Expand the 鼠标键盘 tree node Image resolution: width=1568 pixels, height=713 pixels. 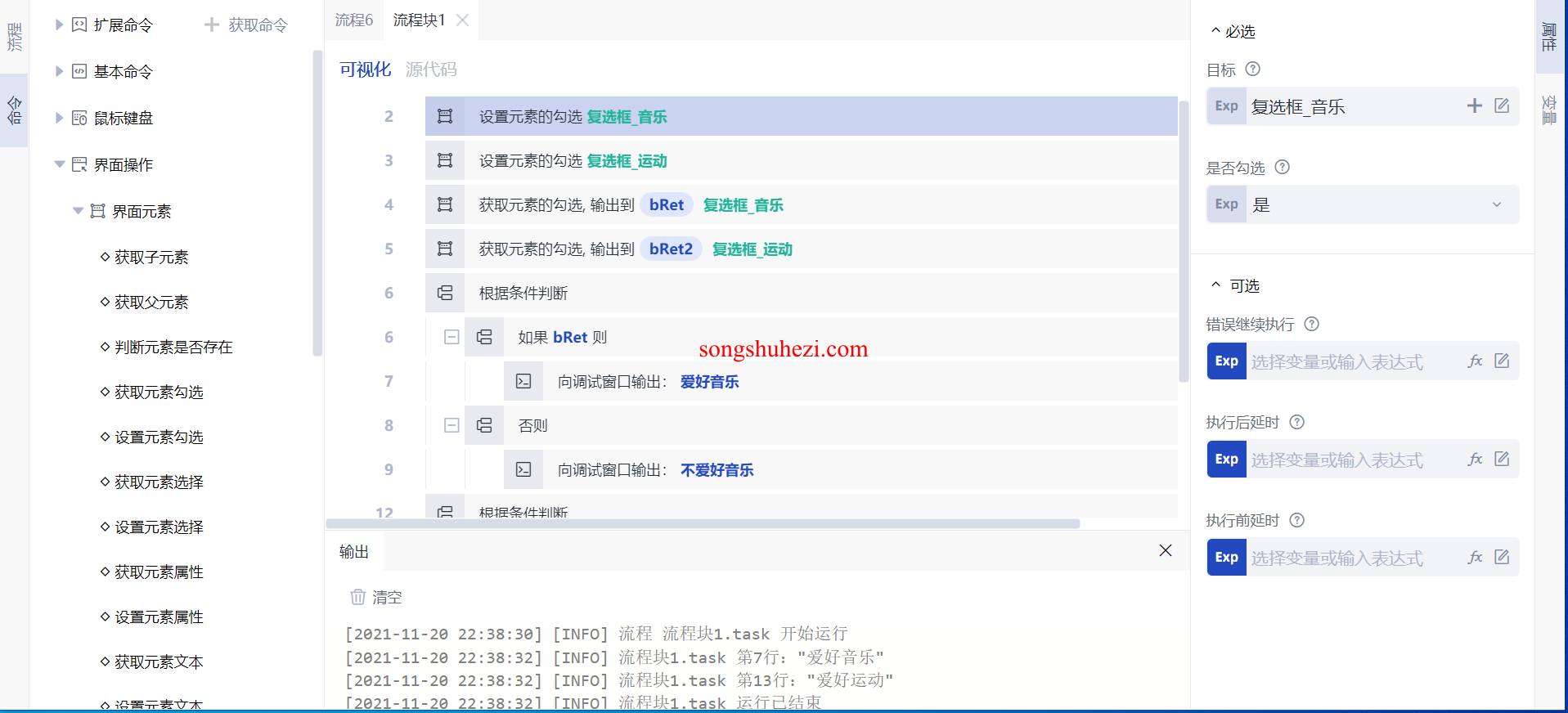59,118
